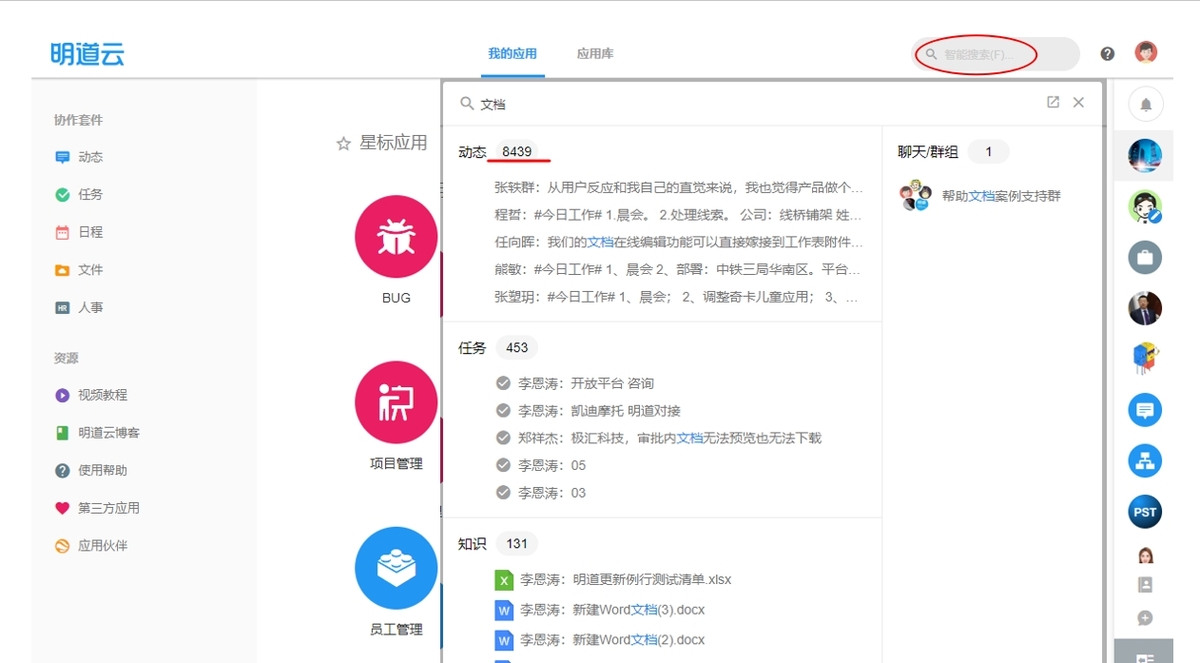Open the 文件 (Files) sidebar item
The height and width of the screenshot is (663, 1200).
85,269
